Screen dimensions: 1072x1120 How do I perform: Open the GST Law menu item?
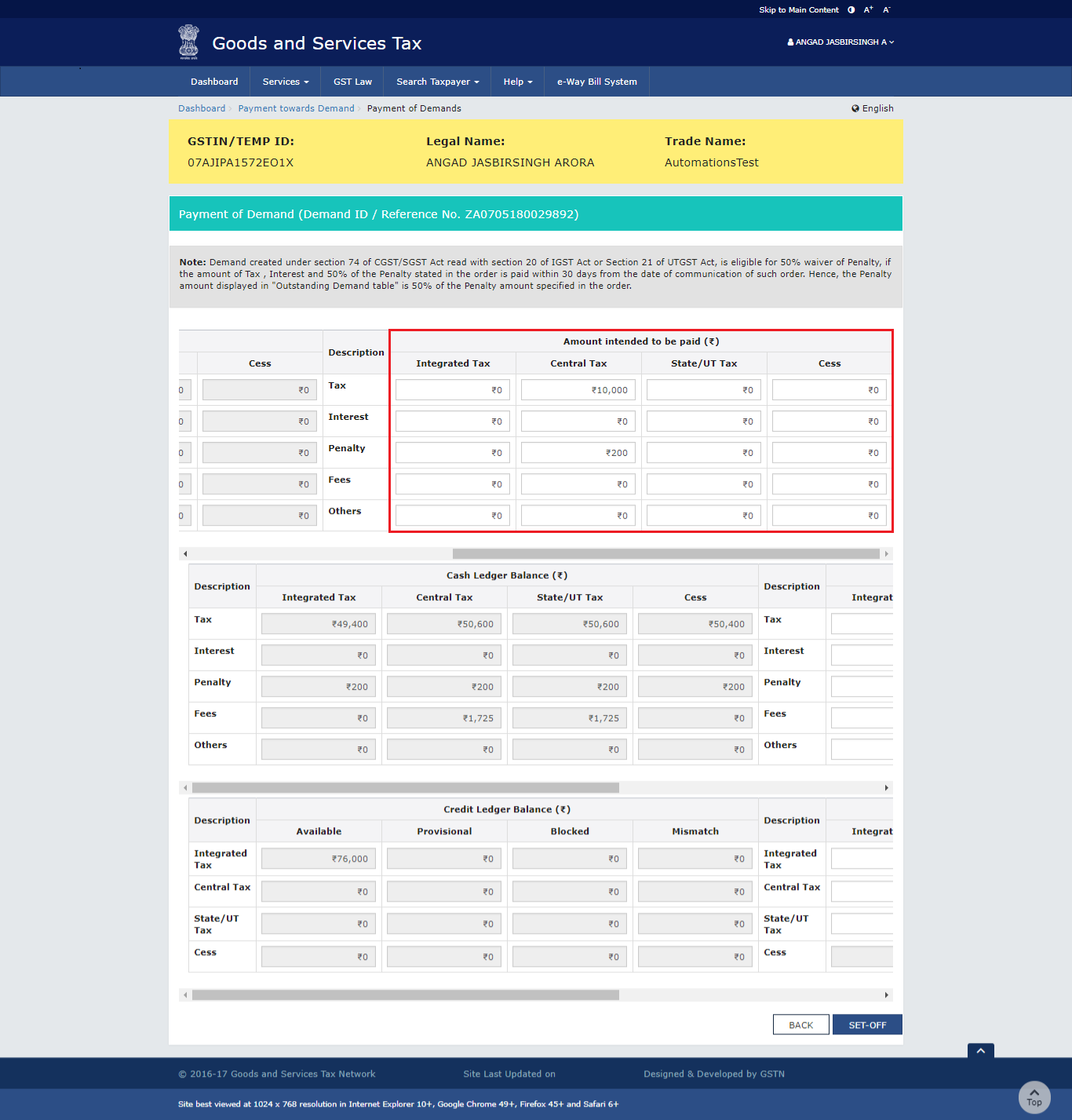click(x=352, y=82)
